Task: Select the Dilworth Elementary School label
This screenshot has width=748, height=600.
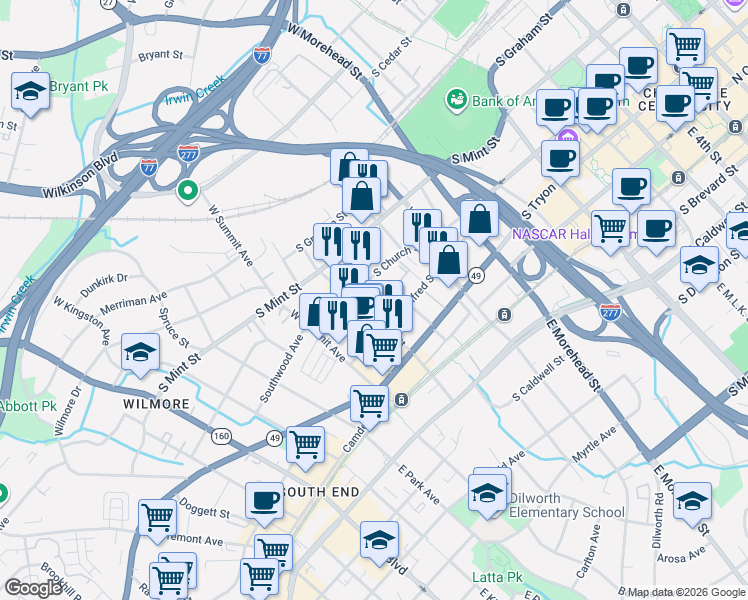Action: [567, 506]
